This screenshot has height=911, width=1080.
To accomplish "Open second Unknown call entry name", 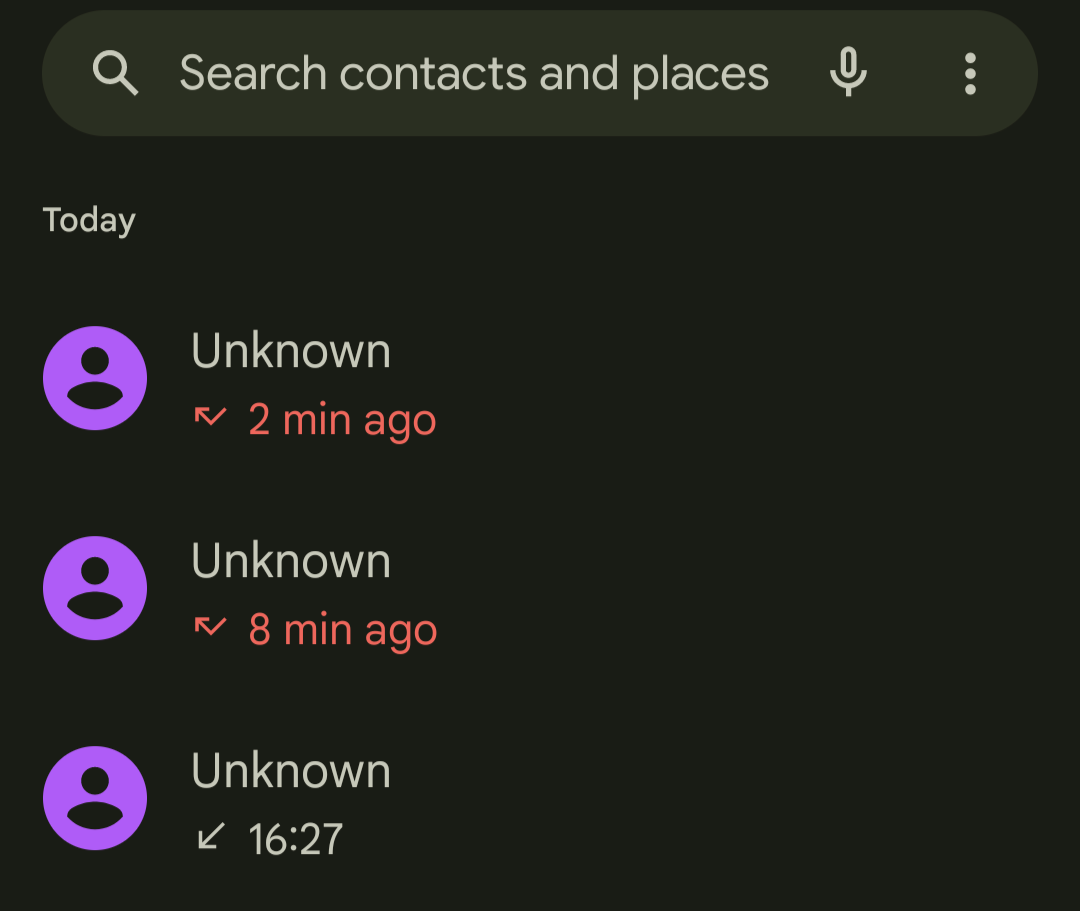I will pos(291,561).
